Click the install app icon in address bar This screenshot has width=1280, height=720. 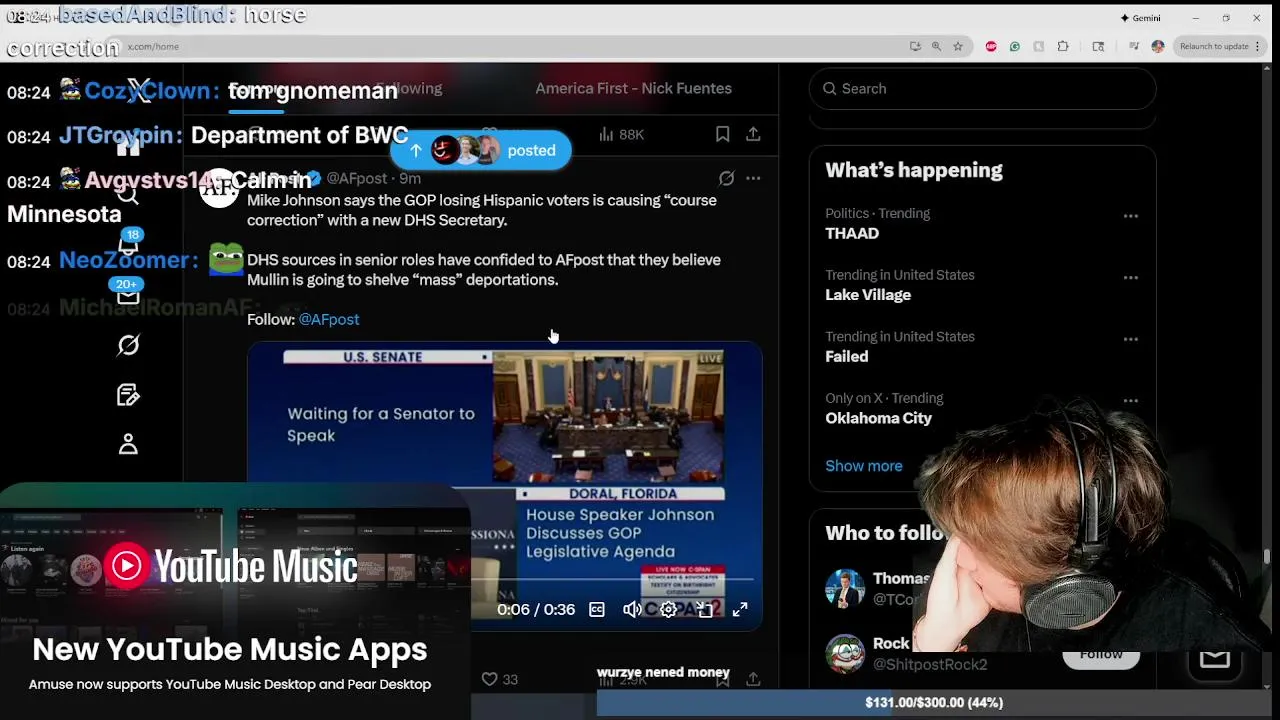(x=915, y=46)
